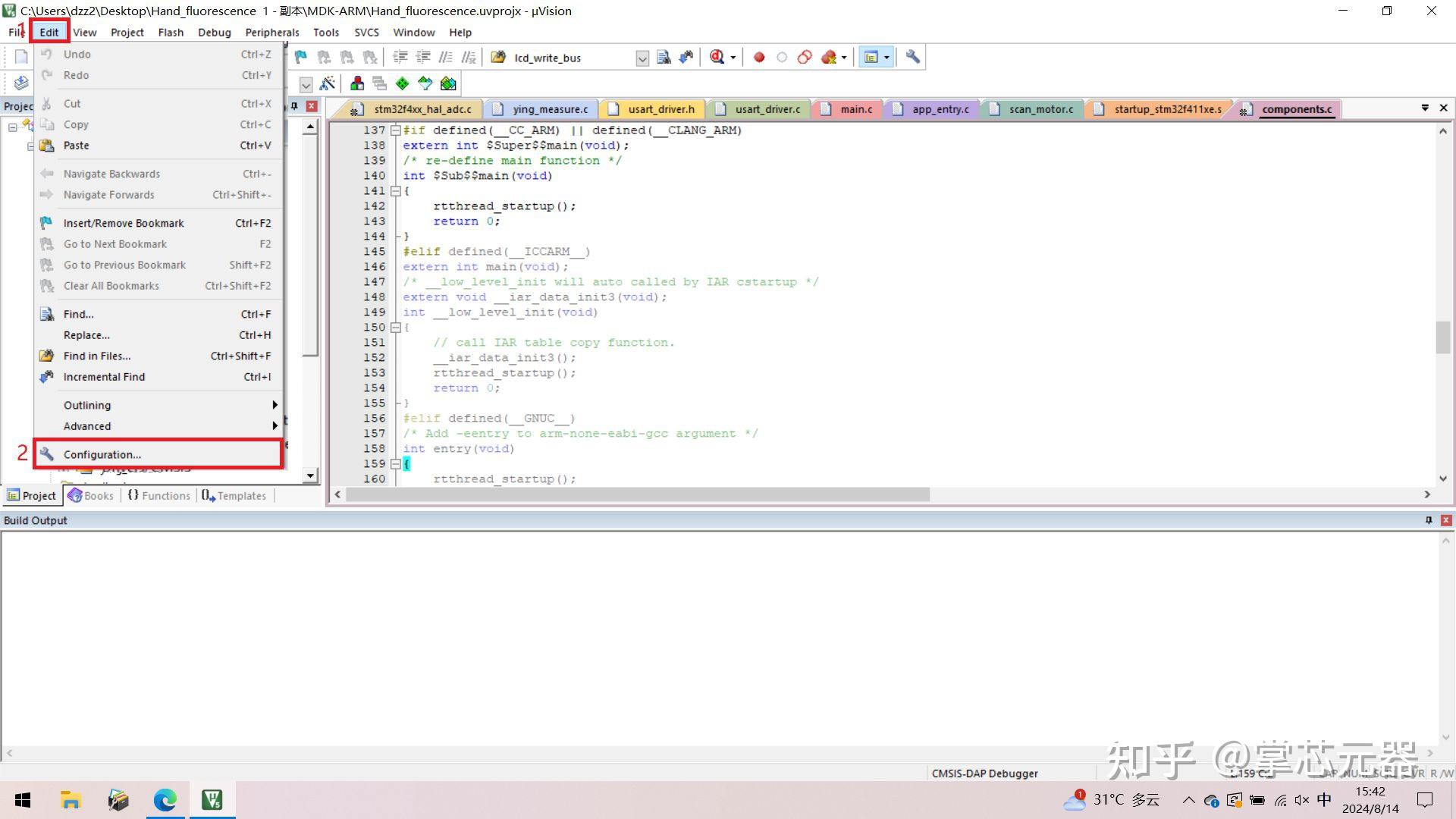
Task: Collapse the code fold at line 150
Action: click(x=395, y=328)
